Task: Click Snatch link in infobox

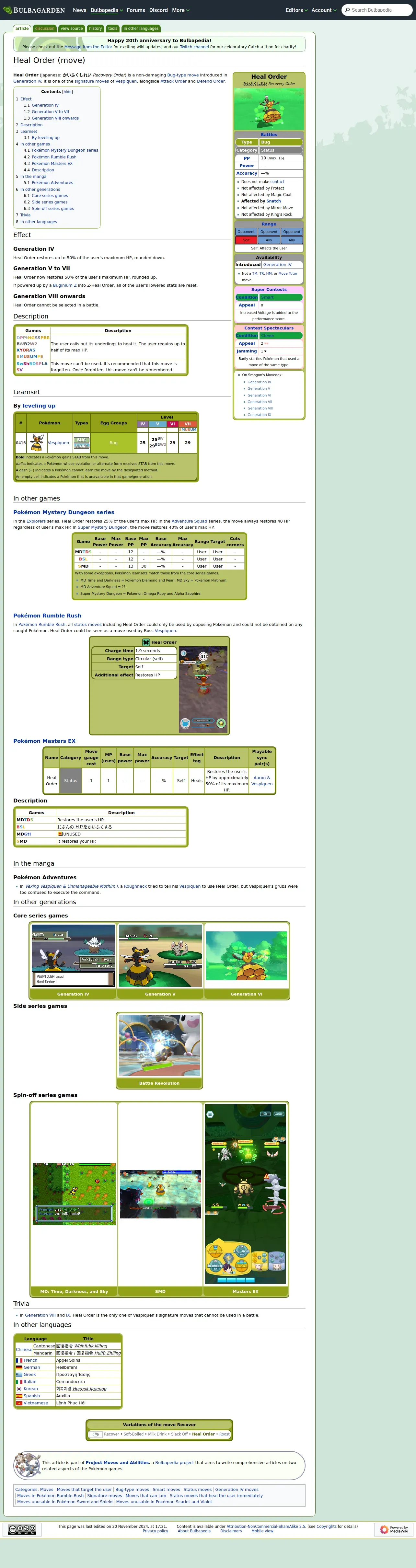Action: [x=273, y=201]
